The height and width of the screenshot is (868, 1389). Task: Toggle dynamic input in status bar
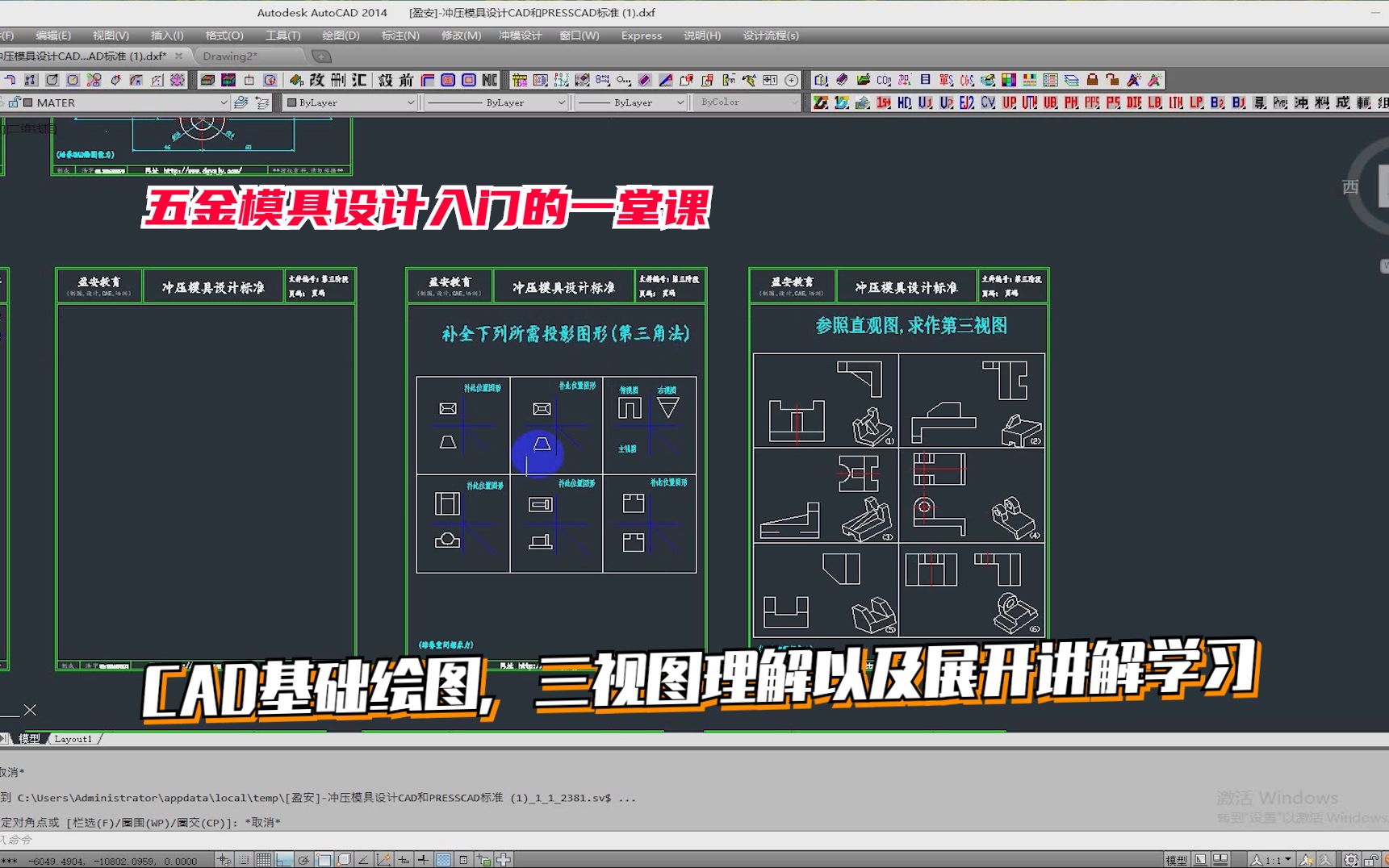(x=404, y=860)
